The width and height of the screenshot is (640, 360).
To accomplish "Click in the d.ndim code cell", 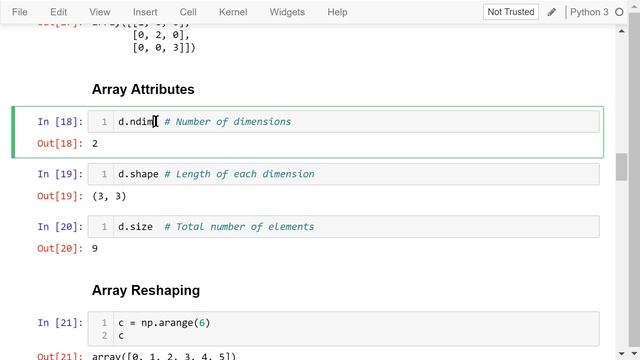I will tap(343, 121).
